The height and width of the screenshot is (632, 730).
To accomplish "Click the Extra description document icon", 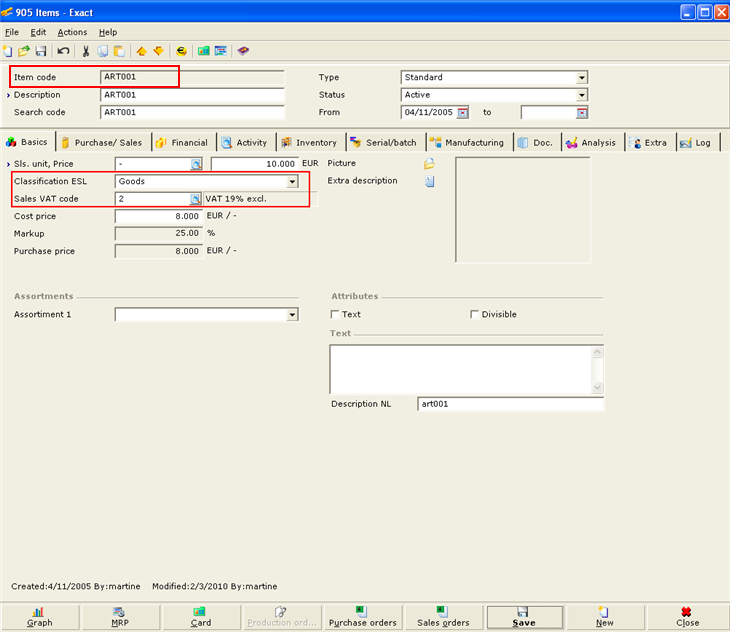I will click(430, 181).
